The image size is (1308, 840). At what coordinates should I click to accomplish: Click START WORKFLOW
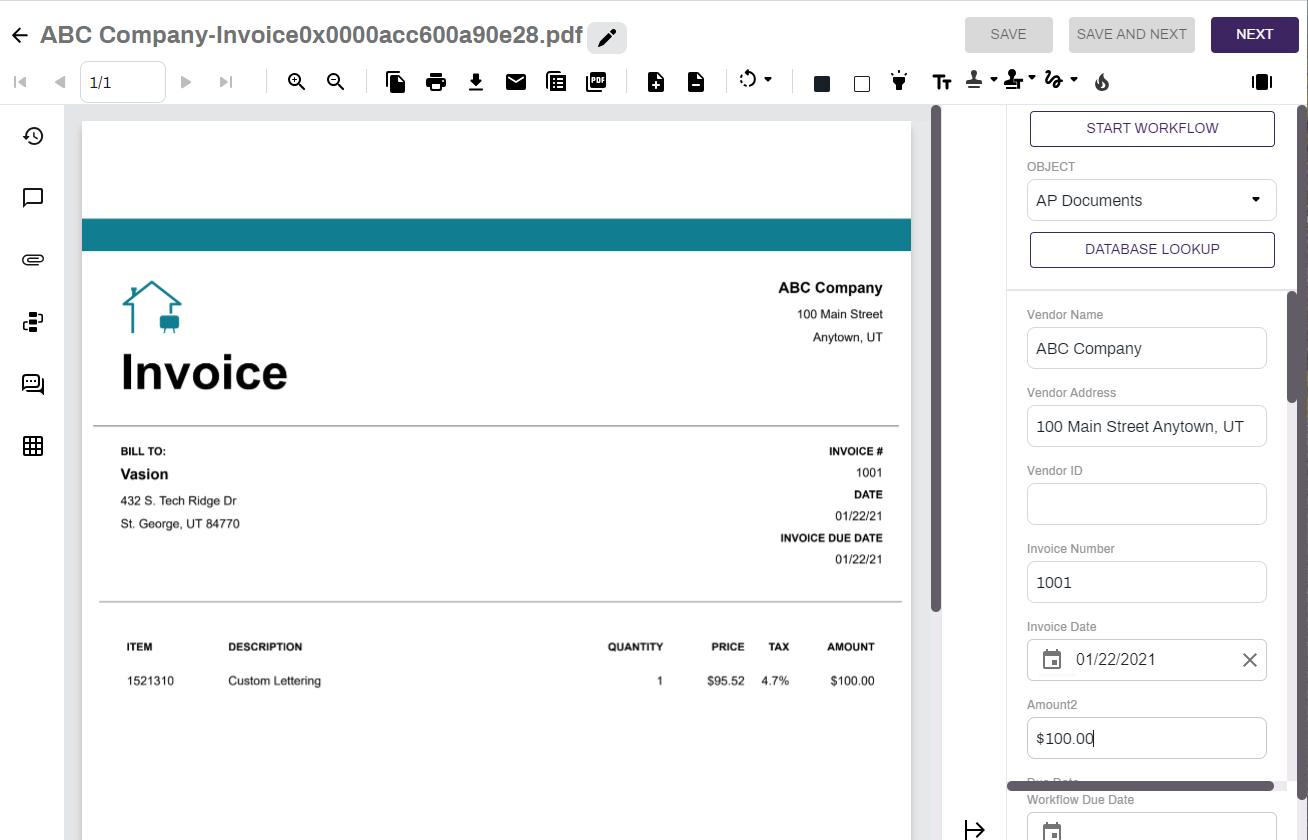(1152, 129)
